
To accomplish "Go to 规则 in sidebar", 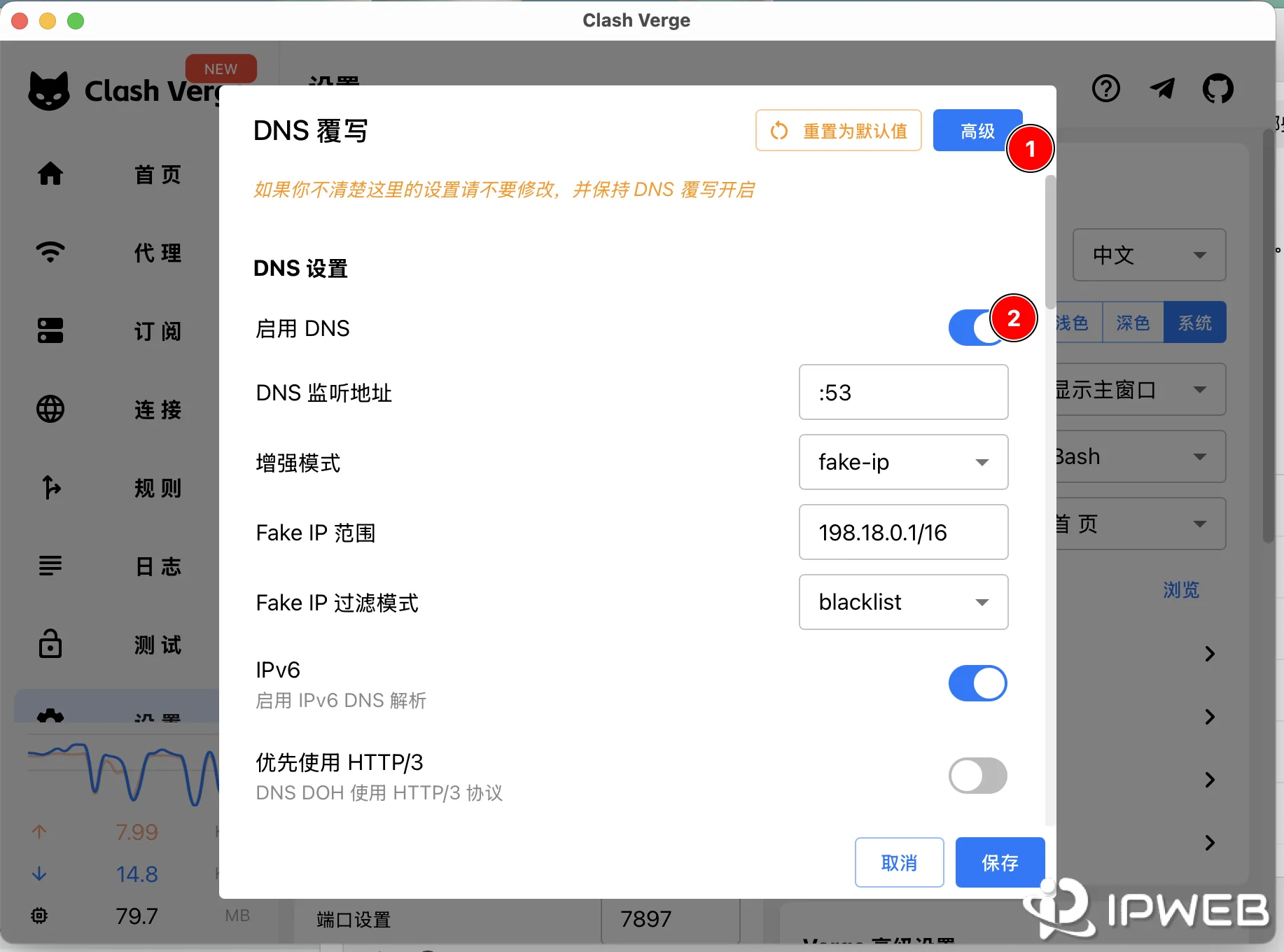I will coord(158,488).
